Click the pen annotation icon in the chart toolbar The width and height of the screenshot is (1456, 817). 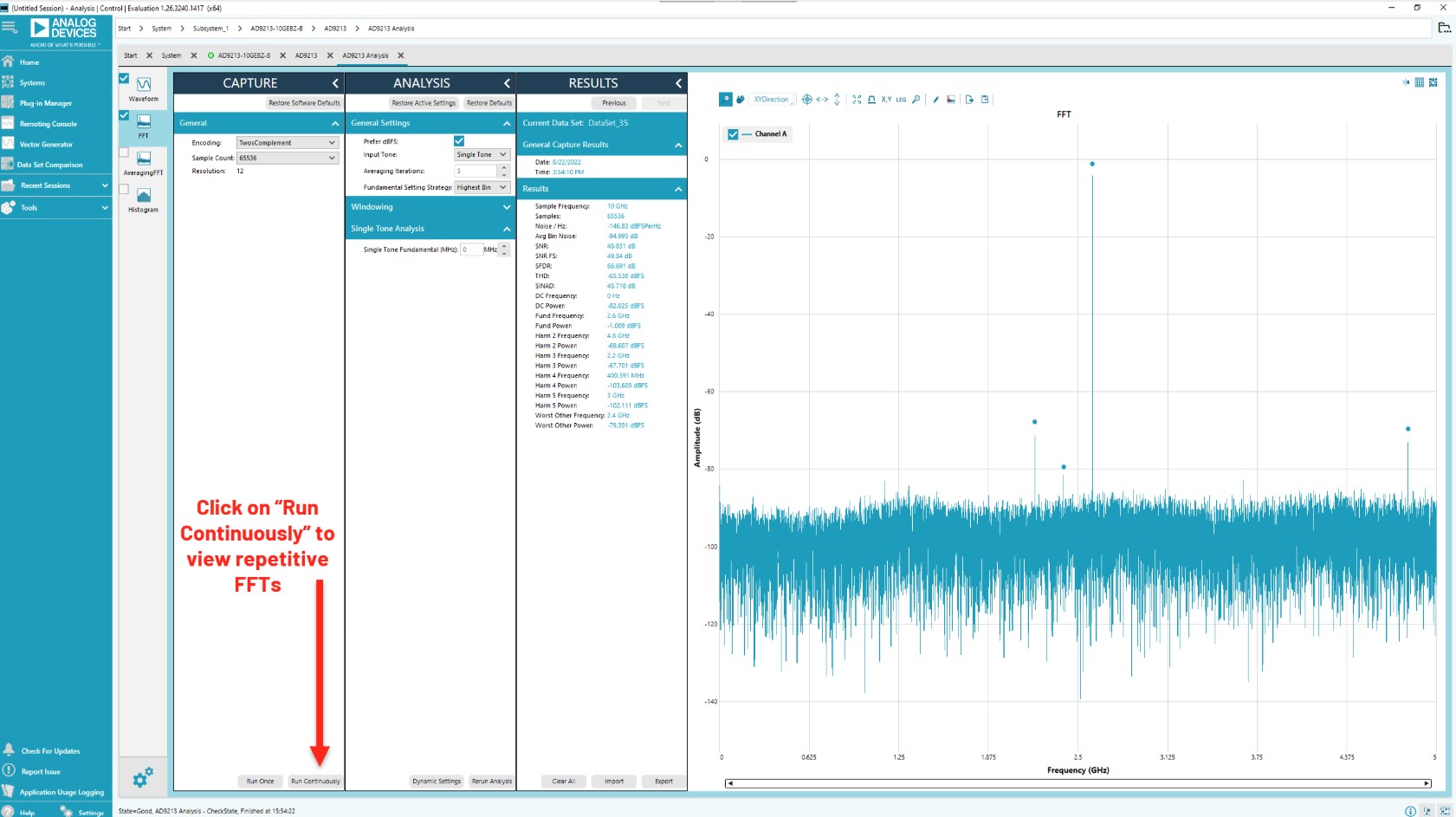pos(936,99)
